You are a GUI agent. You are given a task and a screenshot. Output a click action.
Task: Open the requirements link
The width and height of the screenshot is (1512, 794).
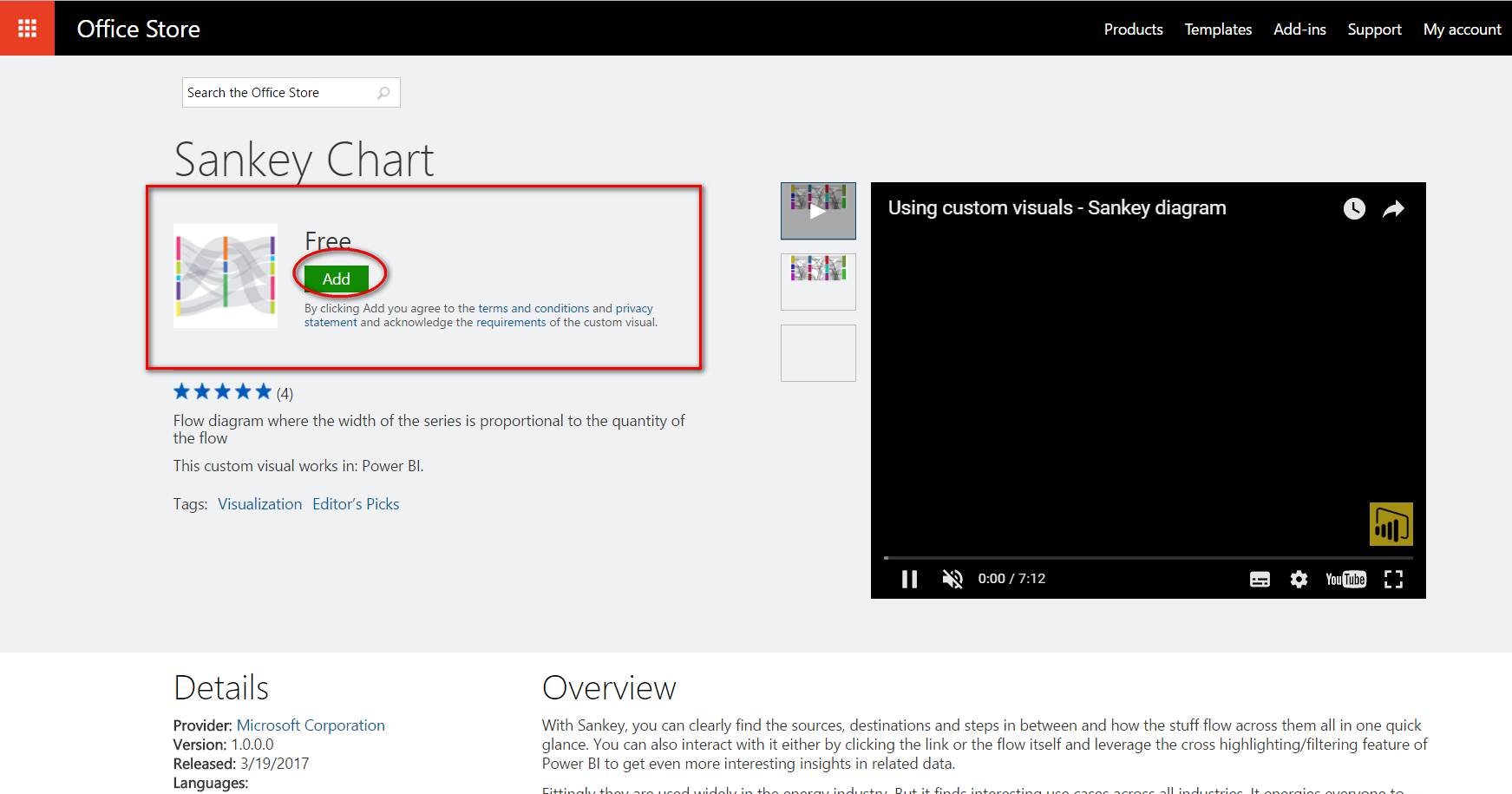coord(511,322)
